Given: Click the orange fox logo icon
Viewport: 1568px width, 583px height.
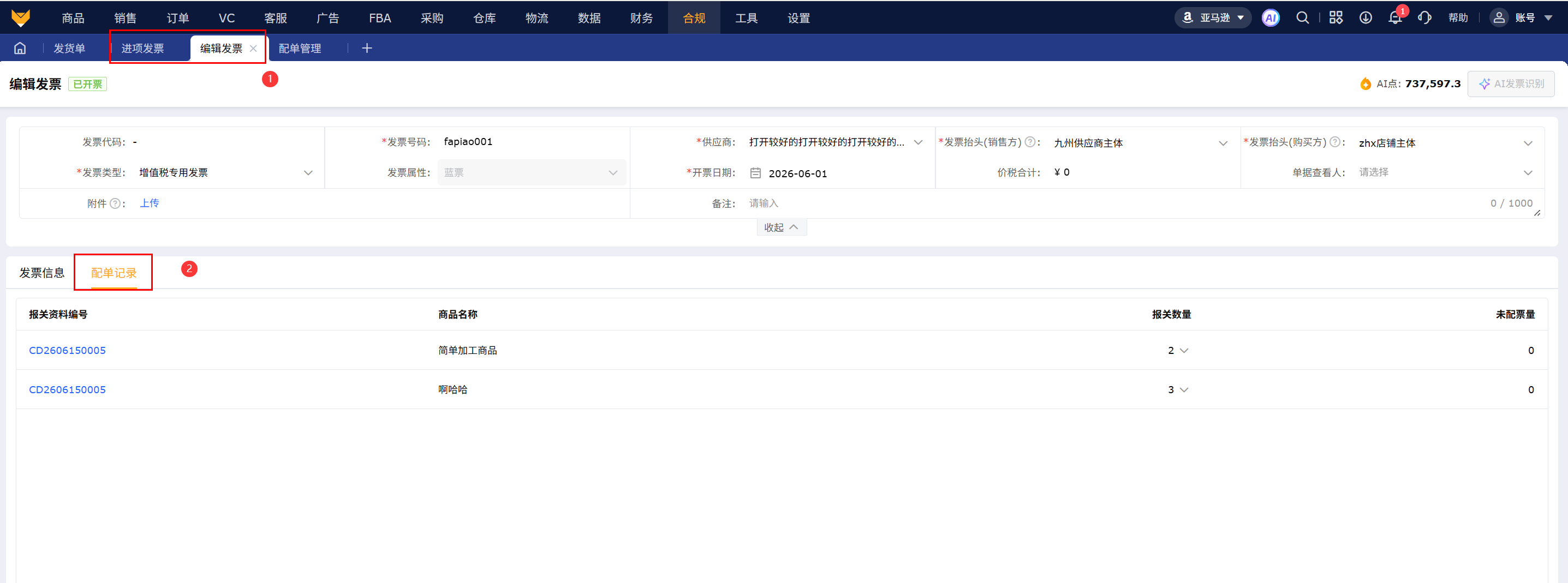Looking at the screenshot, I should [20, 17].
